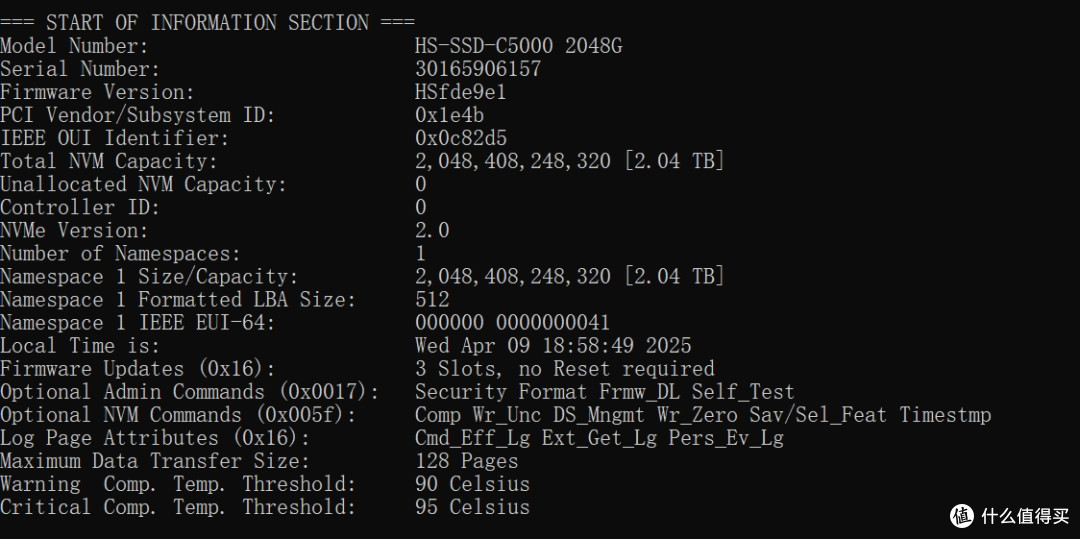Click the START OF INFORMATION SECTION header
Screen dimensions: 1080x539
pos(207,23)
